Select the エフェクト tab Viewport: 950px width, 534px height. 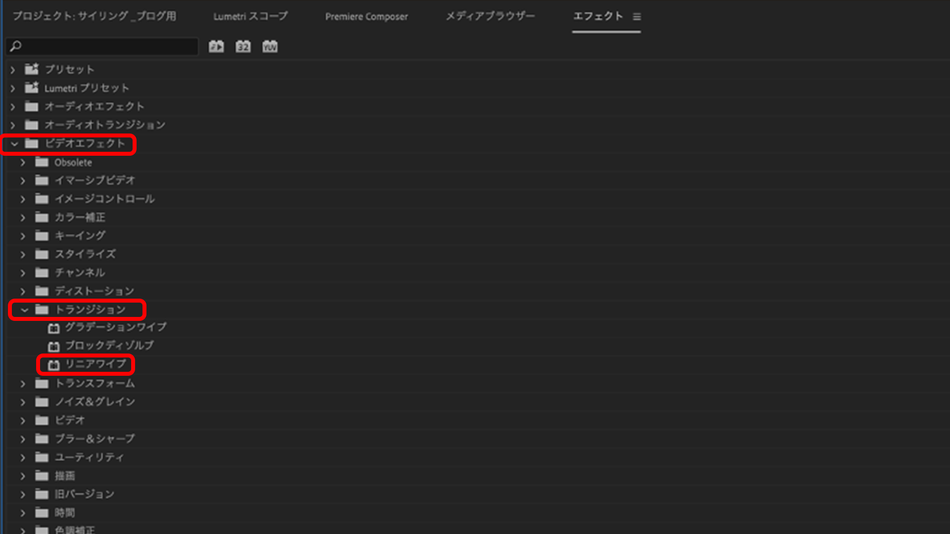point(598,16)
